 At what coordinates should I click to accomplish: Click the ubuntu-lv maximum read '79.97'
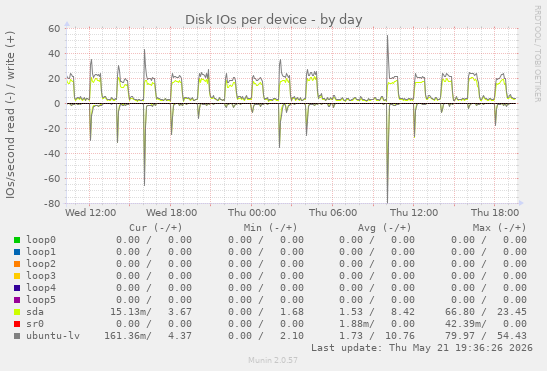(x=460, y=336)
